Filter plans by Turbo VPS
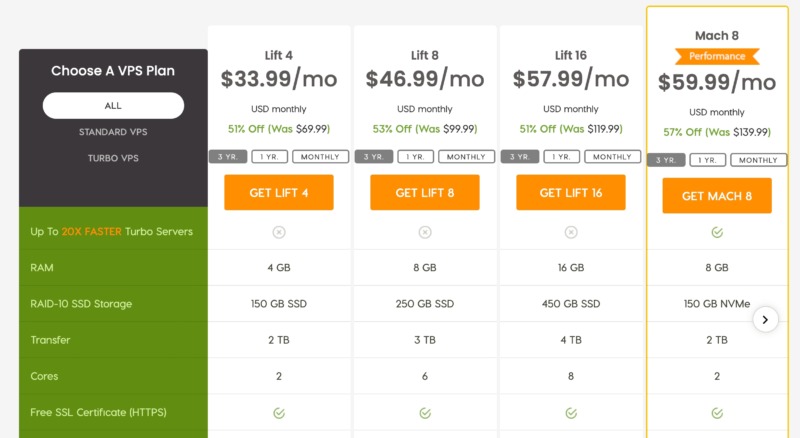Screen dimensions: 800x438 pos(113,158)
